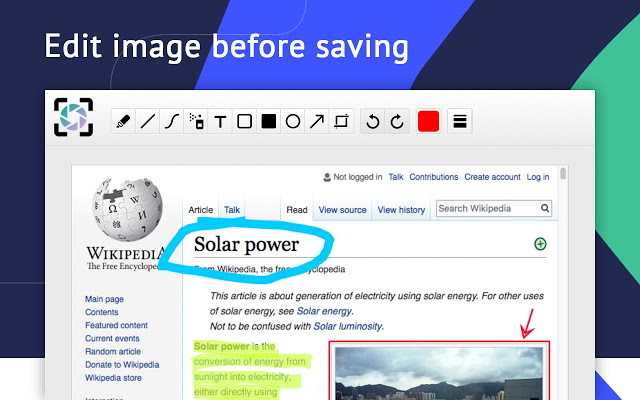640x400 pixels.
Task: Open the Random article link
Action: click(x=113, y=351)
